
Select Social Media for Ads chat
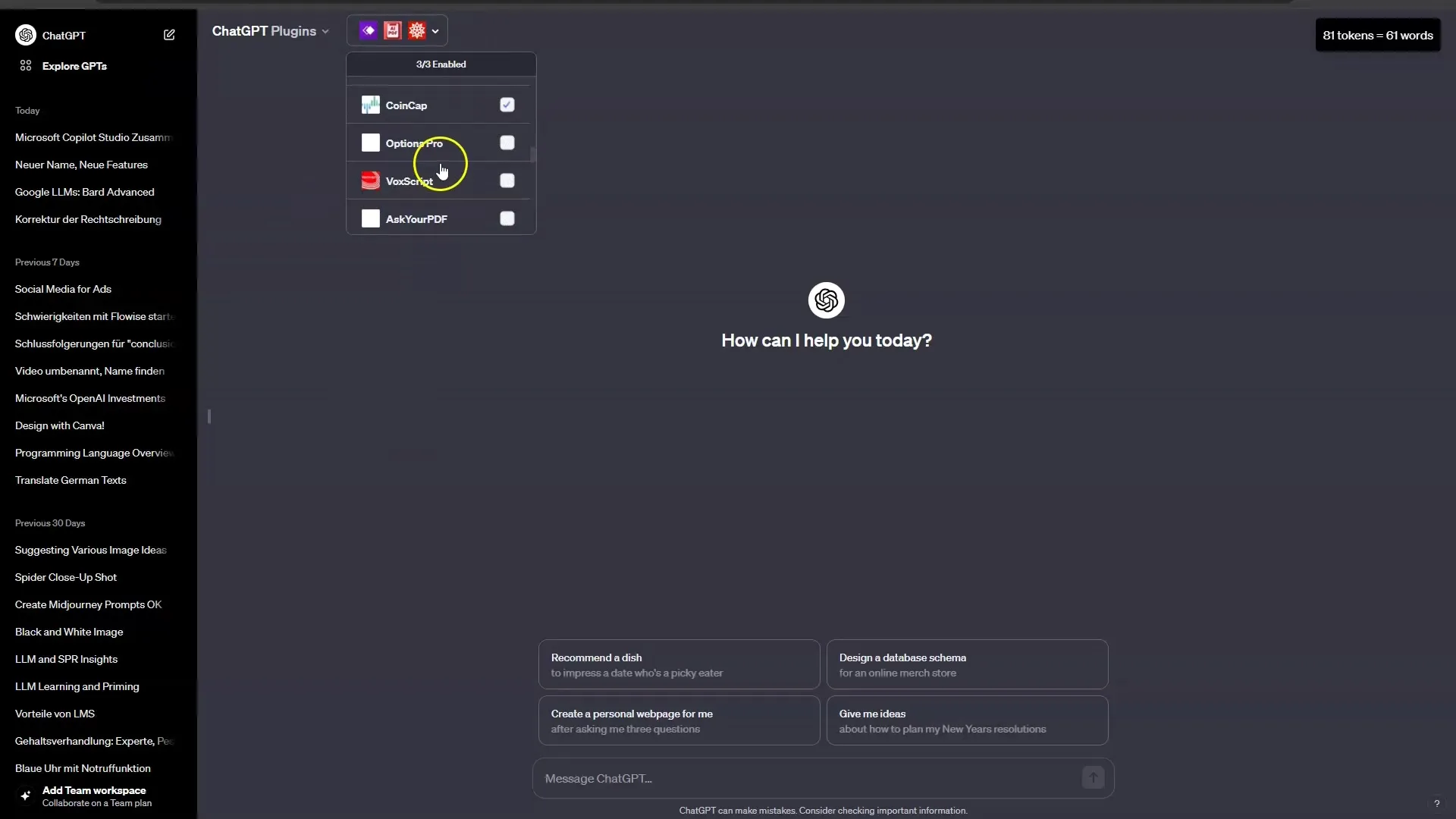point(63,288)
